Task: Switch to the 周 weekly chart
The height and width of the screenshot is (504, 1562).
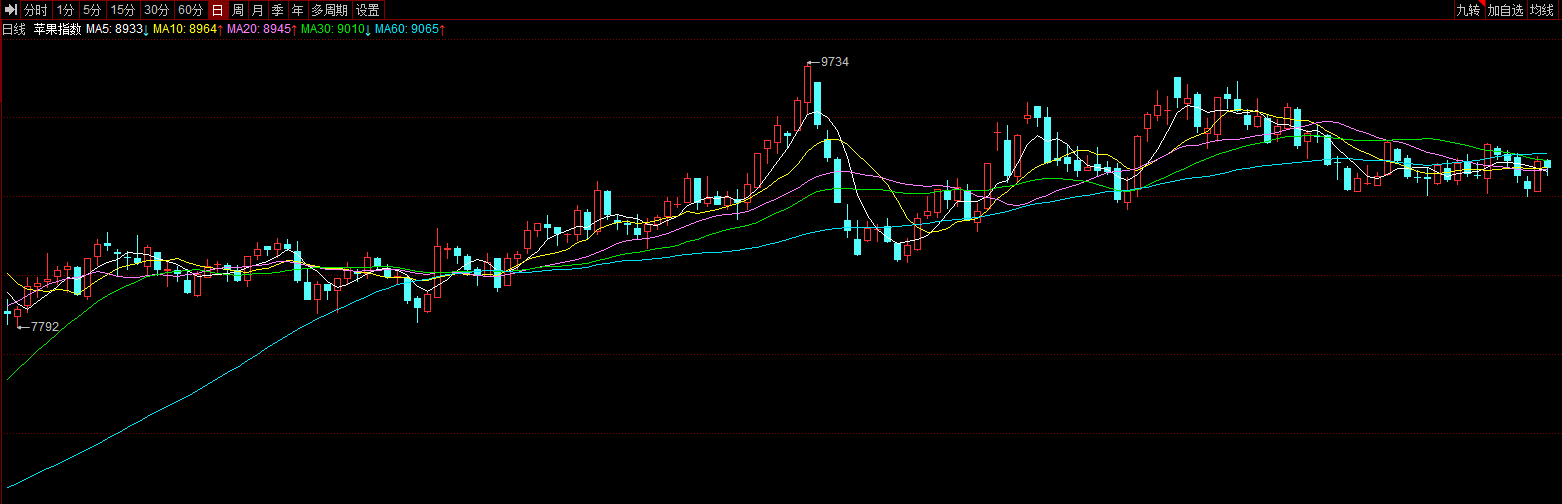Action: click(238, 10)
